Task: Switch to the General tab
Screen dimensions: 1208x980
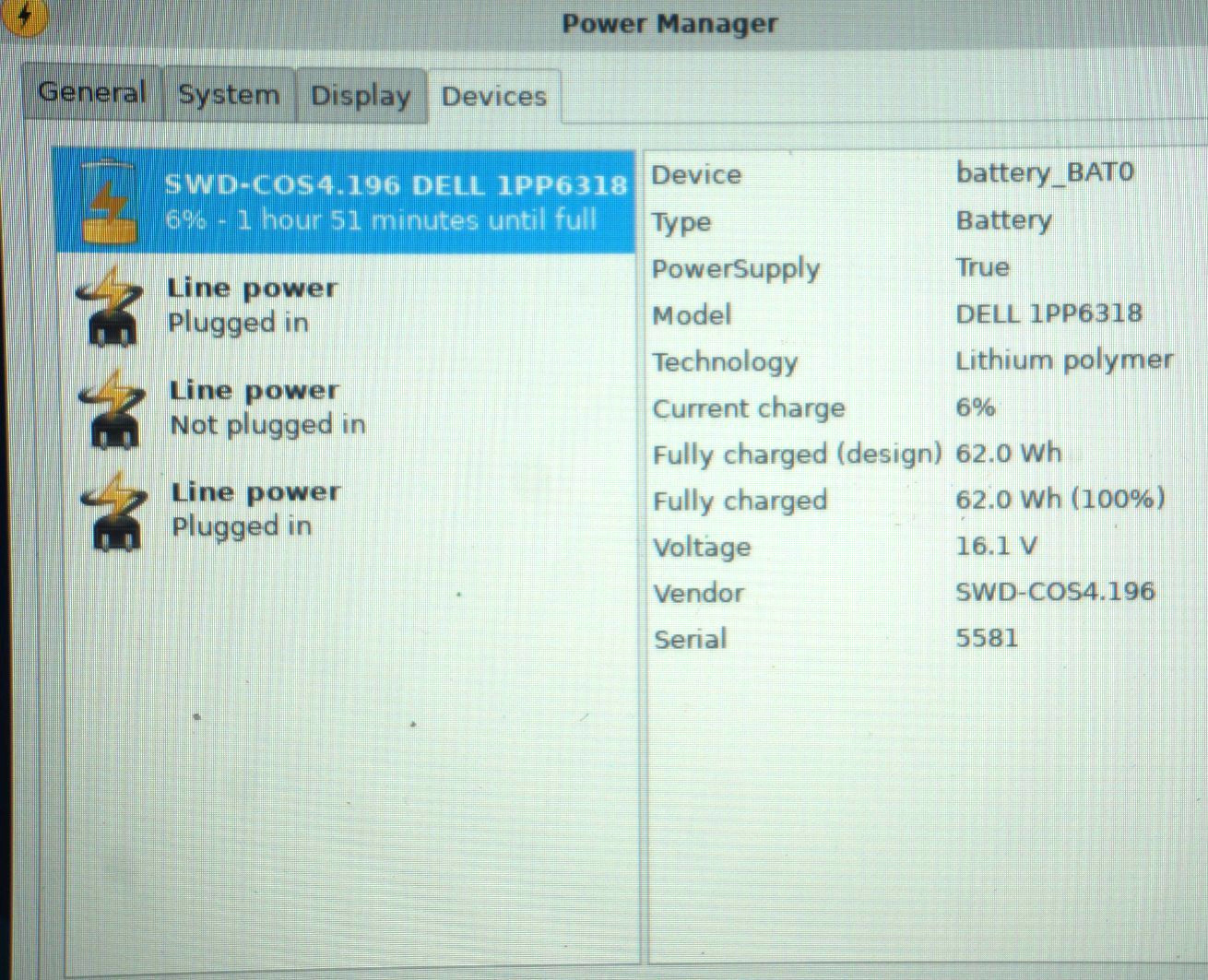Action: pos(91,92)
